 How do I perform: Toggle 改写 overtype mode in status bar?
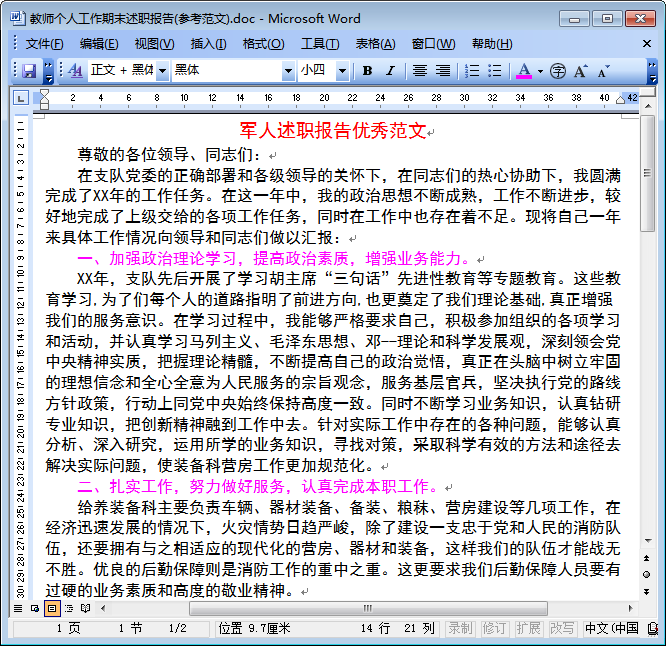coord(562,628)
